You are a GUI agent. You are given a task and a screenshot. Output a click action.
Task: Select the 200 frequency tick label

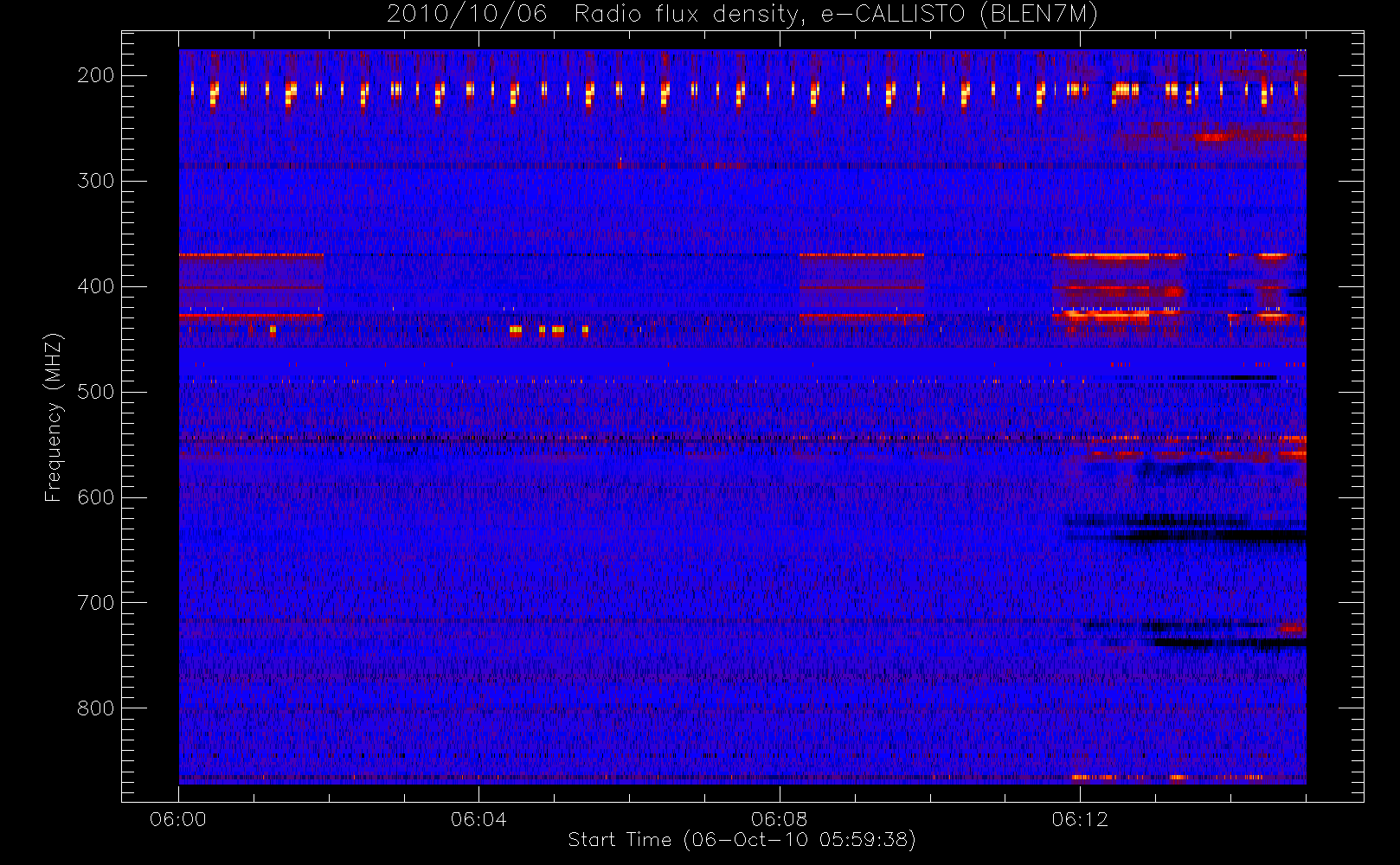point(96,75)
